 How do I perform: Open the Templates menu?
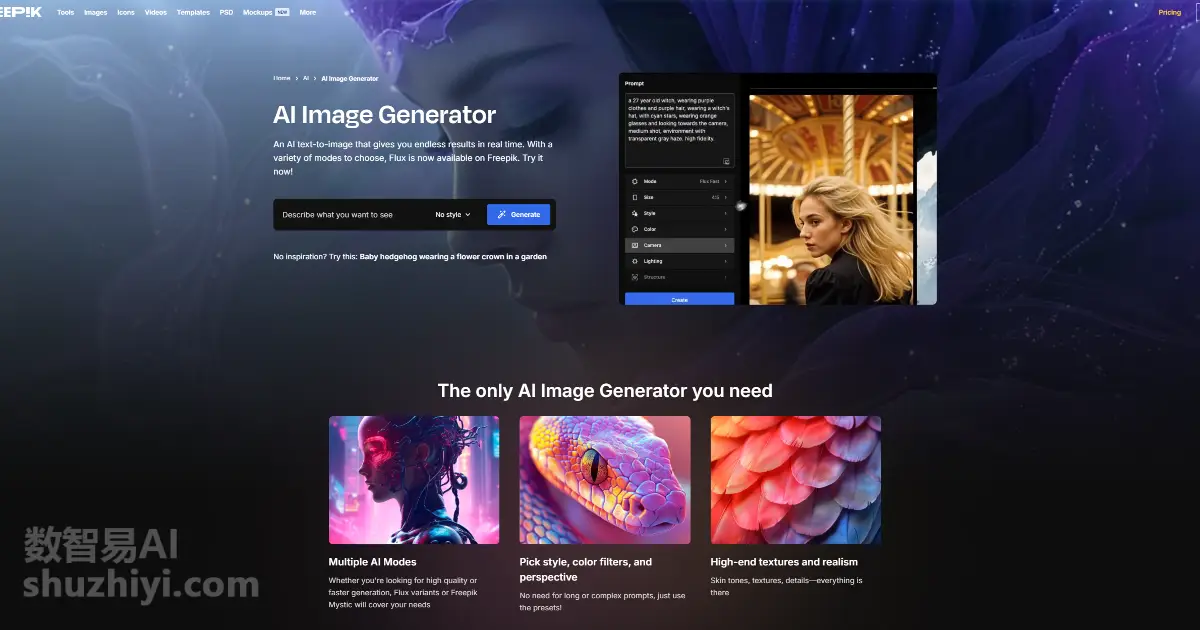click(x=193, y=13)
